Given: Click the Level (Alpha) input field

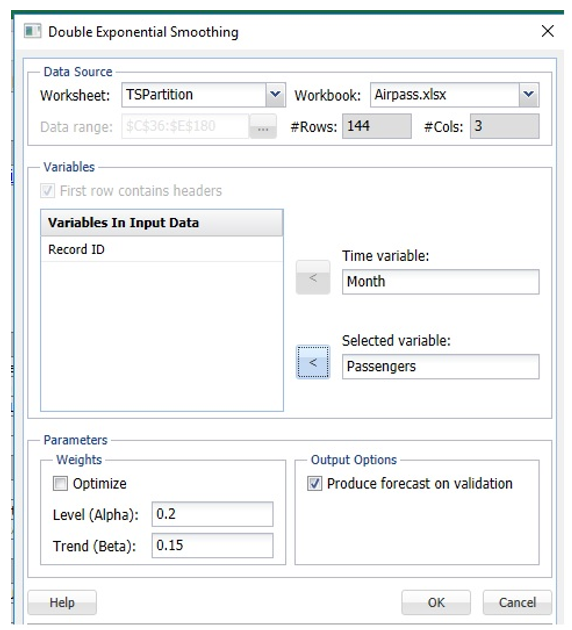Looking at the screenshot, I should [212, 514].
